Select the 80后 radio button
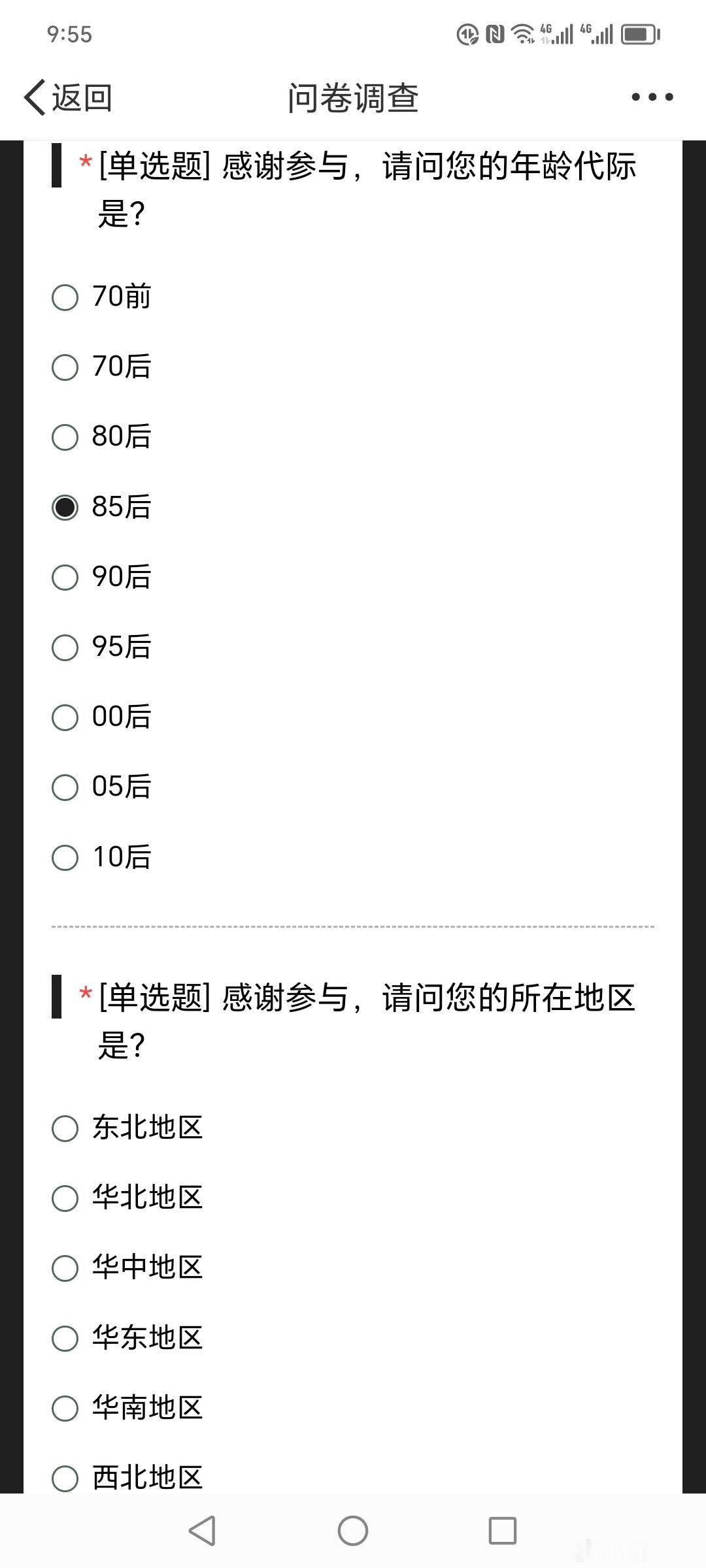 [102, 436]
